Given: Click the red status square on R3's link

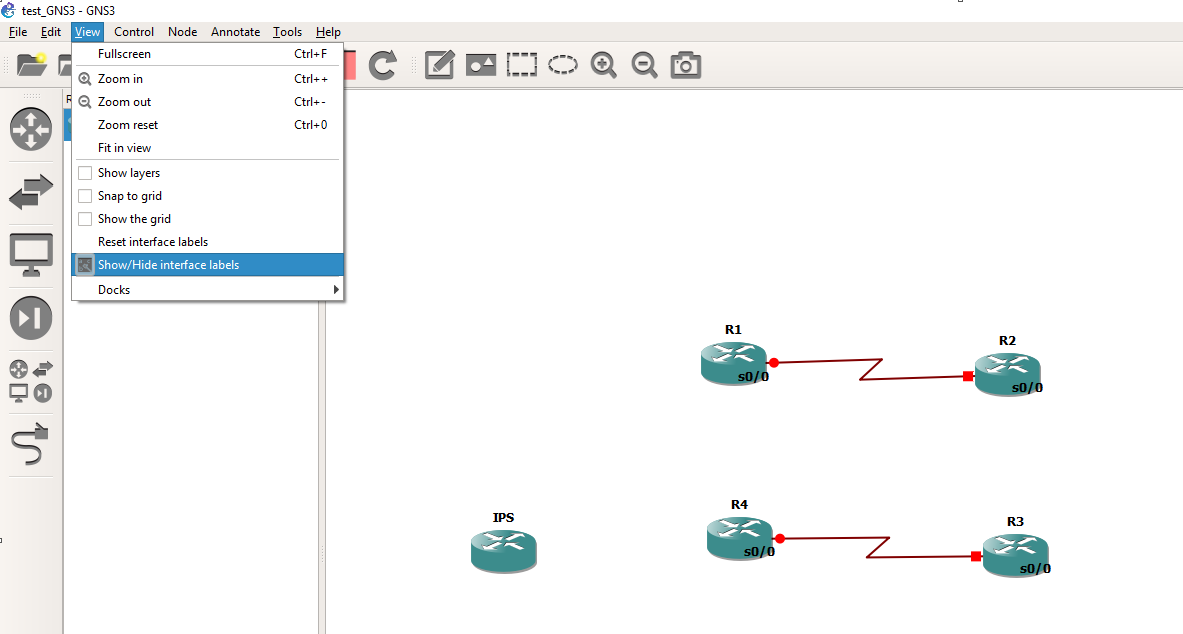Looking at the screenshot, I should pos(976,556).
